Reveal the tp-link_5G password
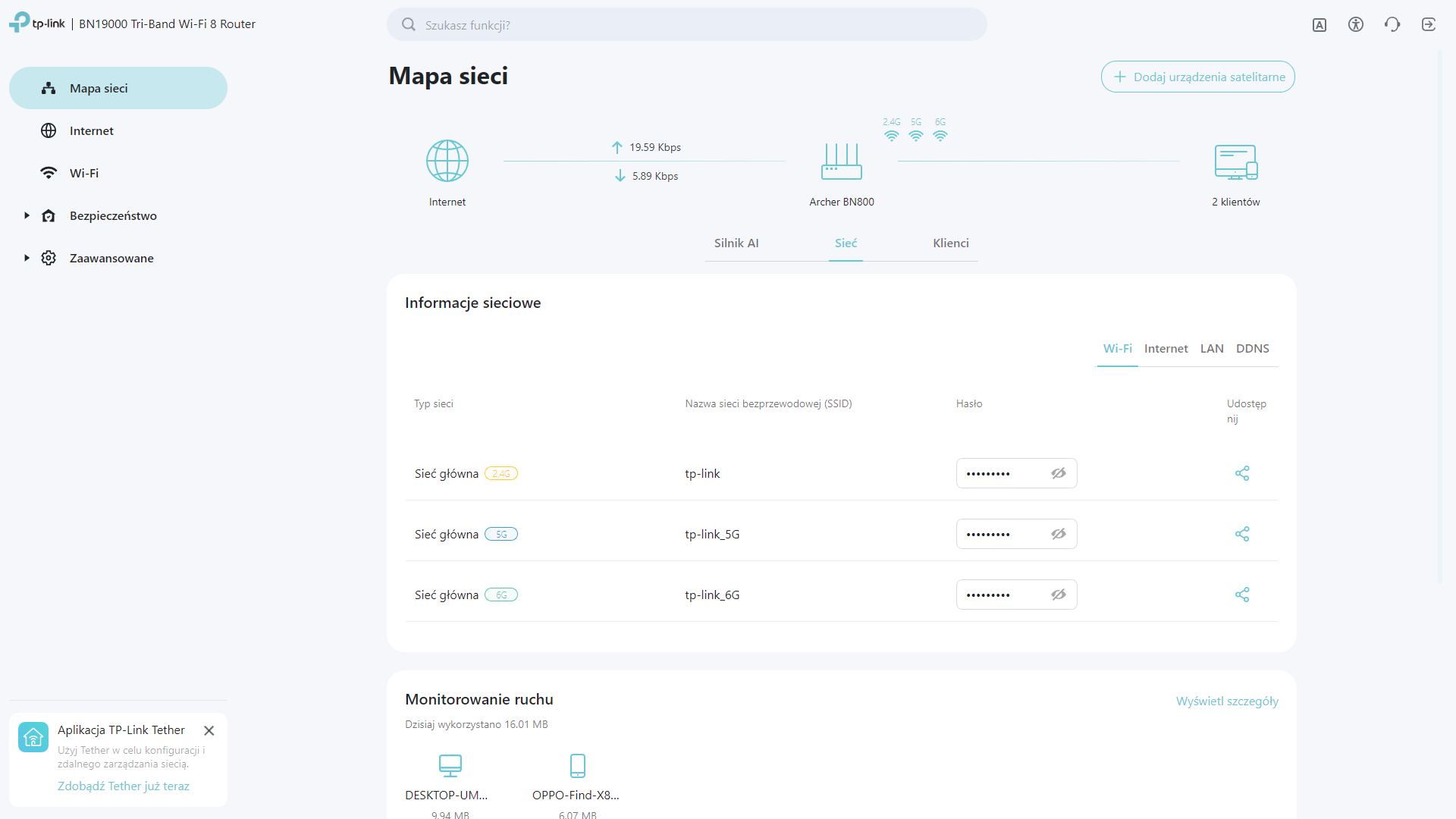1456x819 pixels. pyautogui.click(x=1059, y=534)
